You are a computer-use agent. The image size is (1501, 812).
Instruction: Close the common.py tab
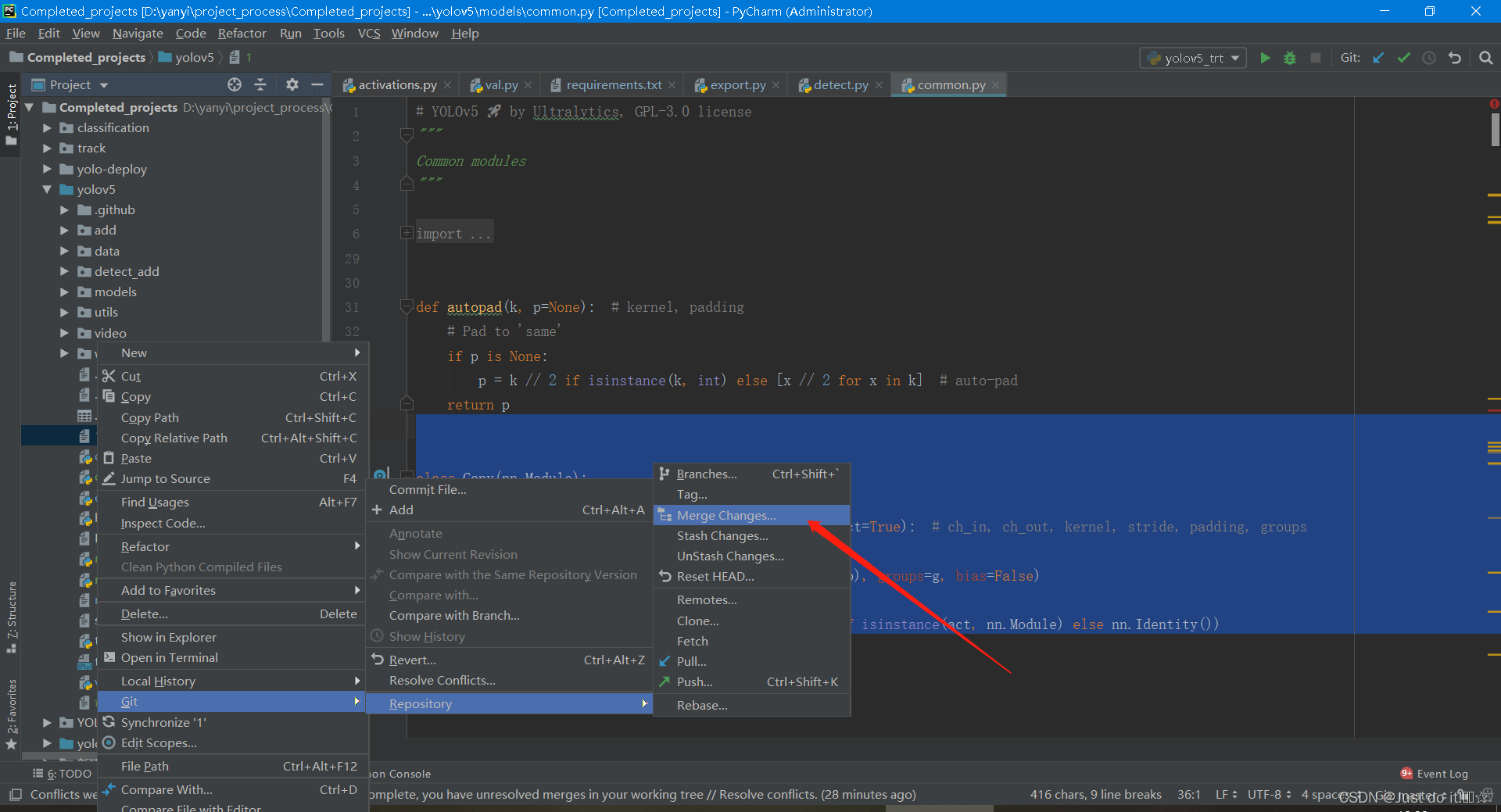click(x=995, y=85)
